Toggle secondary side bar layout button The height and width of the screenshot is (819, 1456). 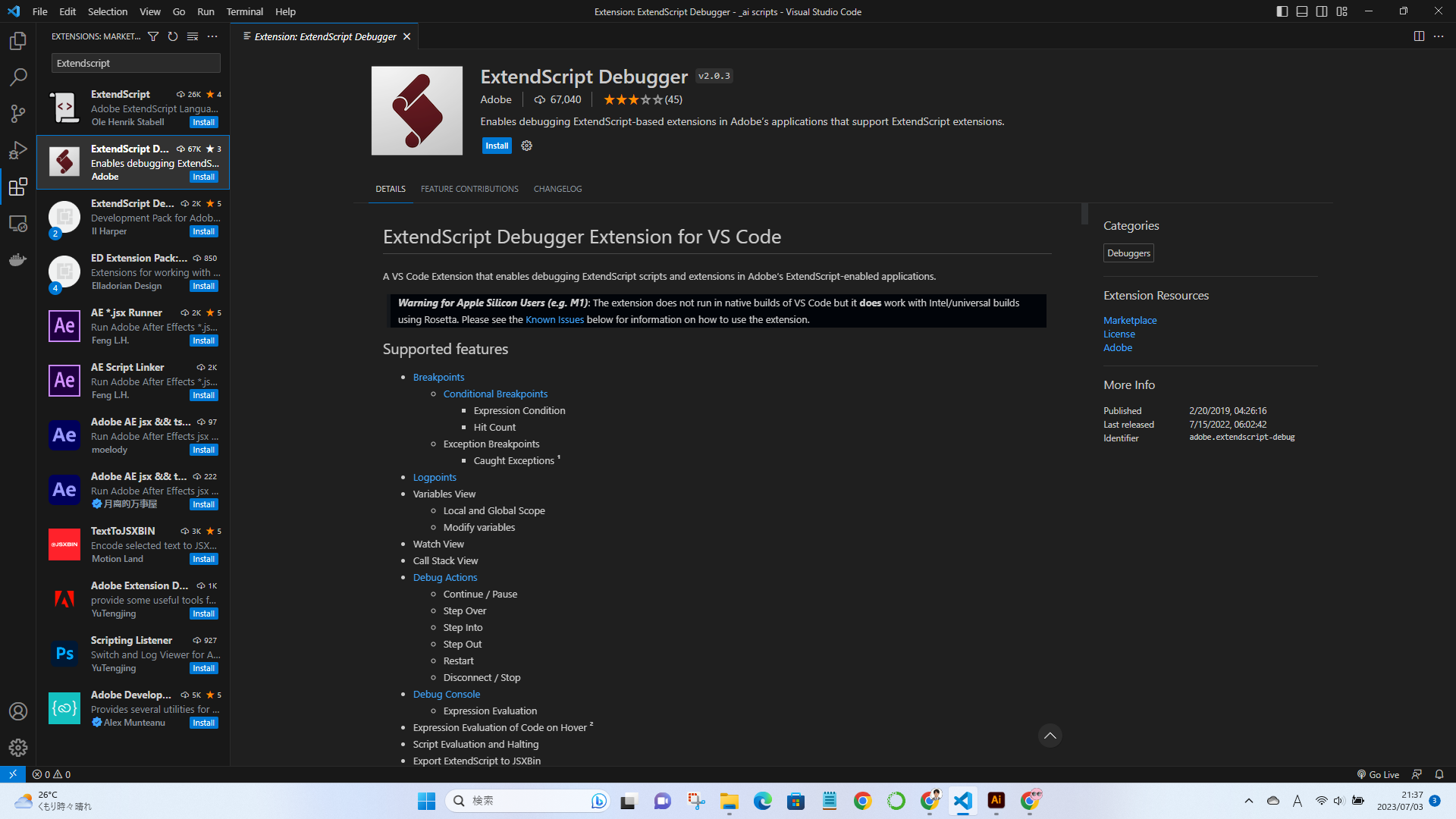[1322, 11]
